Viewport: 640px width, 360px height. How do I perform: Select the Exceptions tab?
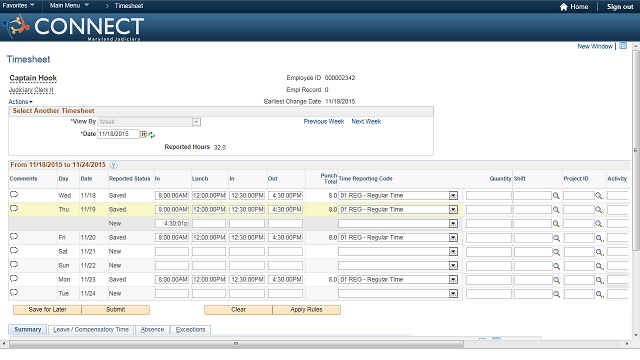[191, 330]
